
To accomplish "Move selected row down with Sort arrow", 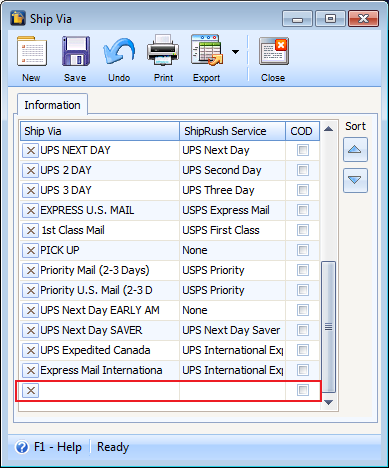I will pyautogui.click(x=355, y=180).
